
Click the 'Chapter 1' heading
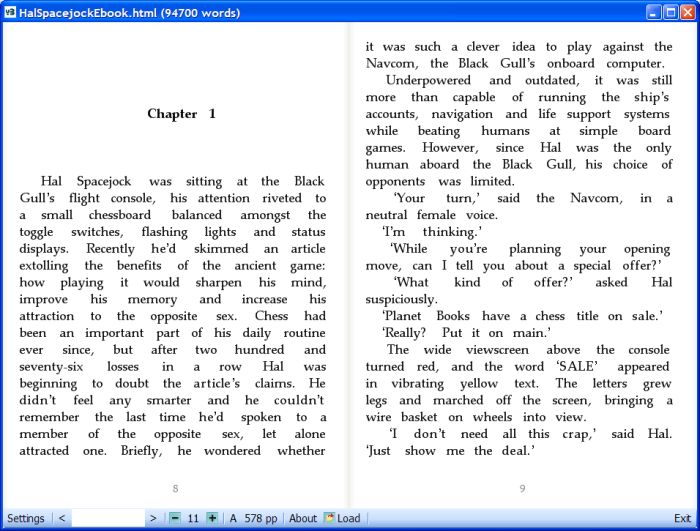[x=182, y=114]
